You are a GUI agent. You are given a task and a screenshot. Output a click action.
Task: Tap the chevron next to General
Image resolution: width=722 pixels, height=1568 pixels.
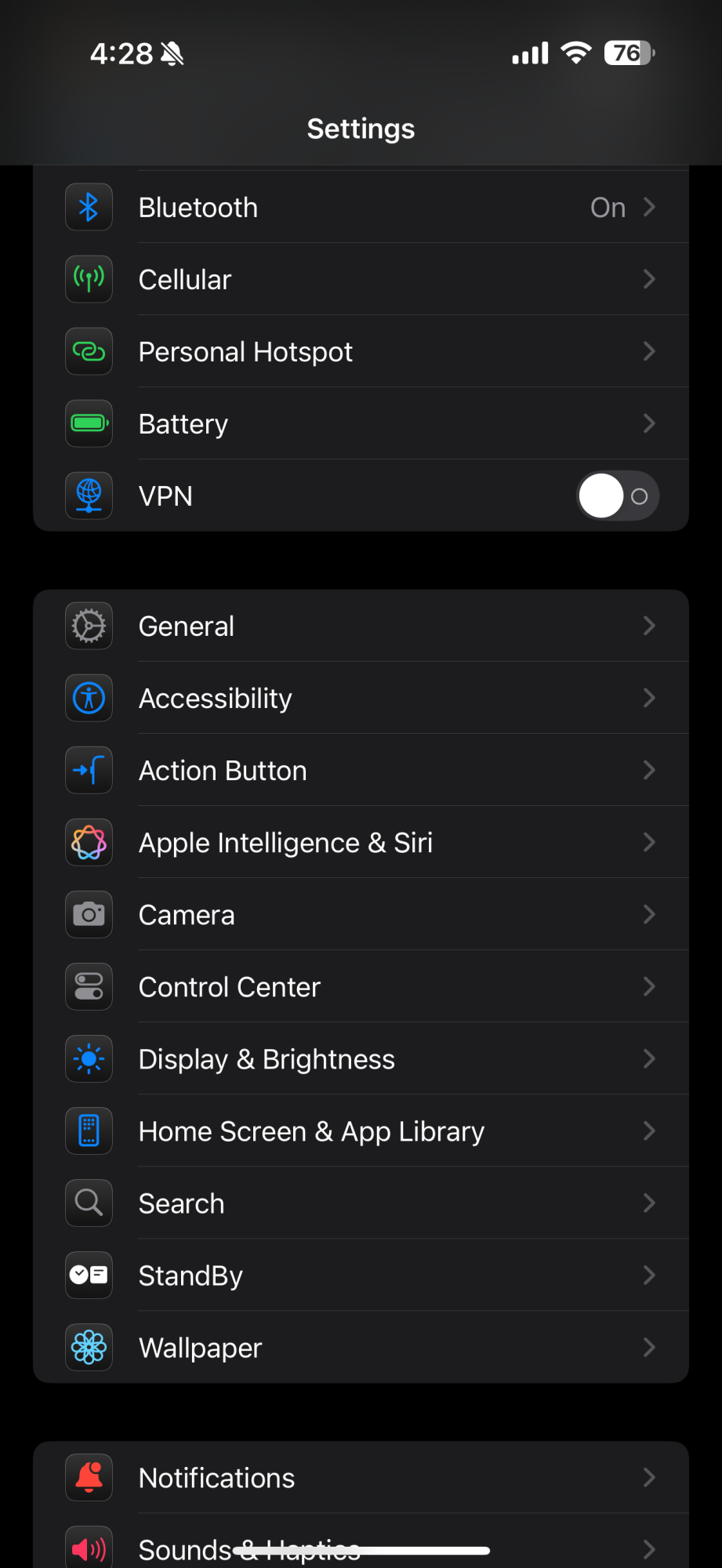[x=649, y=626]
